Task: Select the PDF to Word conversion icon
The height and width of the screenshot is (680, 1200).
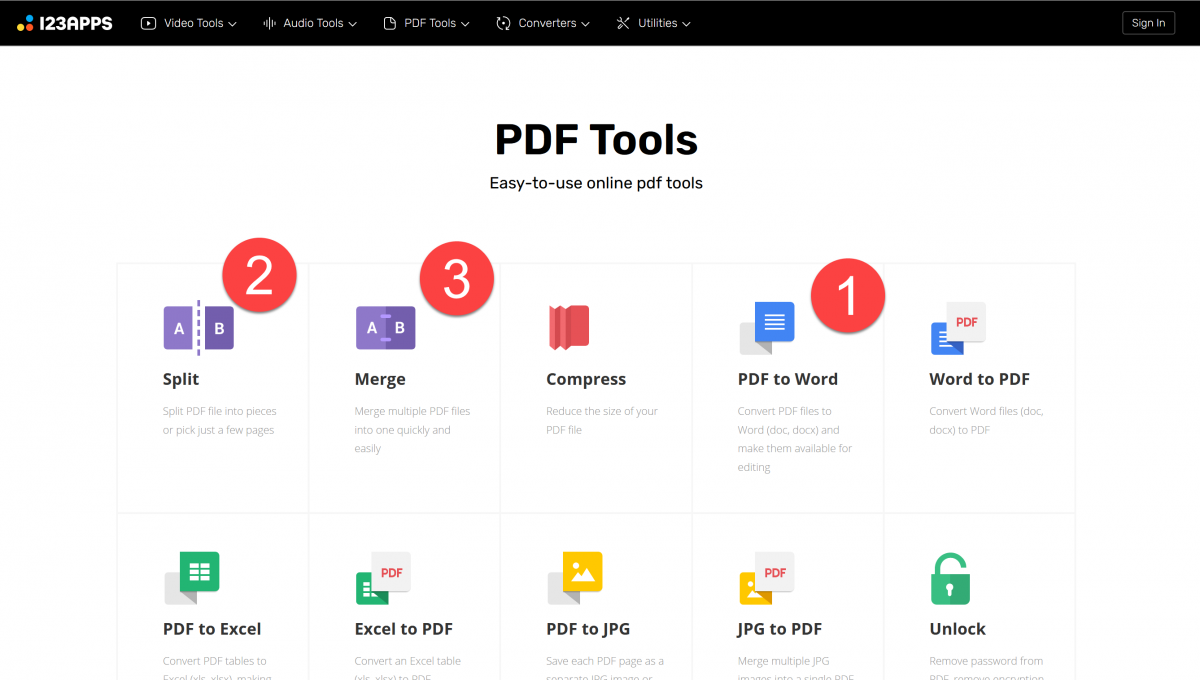Action: click(x=766, y=327)
